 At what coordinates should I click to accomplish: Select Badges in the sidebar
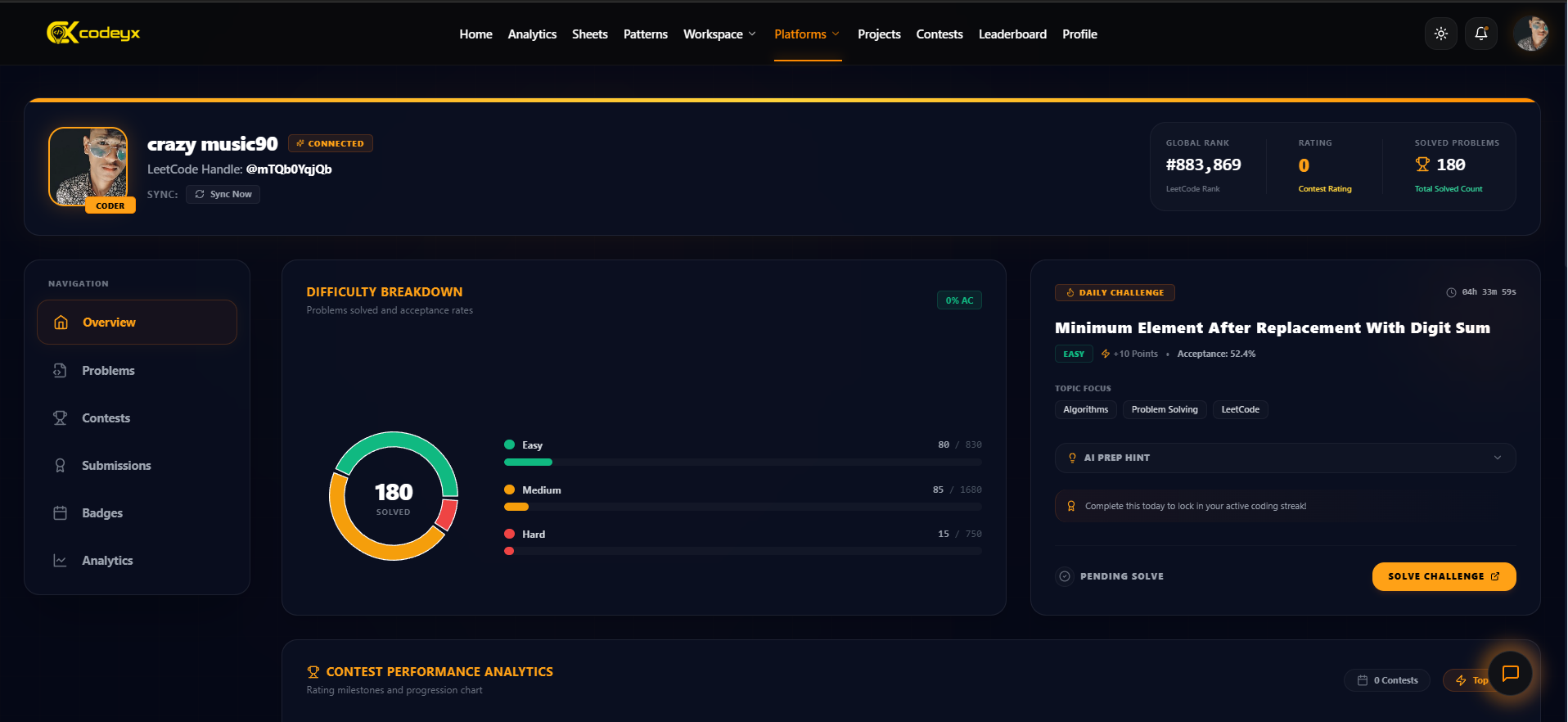pyautogui.click(x=137, y=513)
